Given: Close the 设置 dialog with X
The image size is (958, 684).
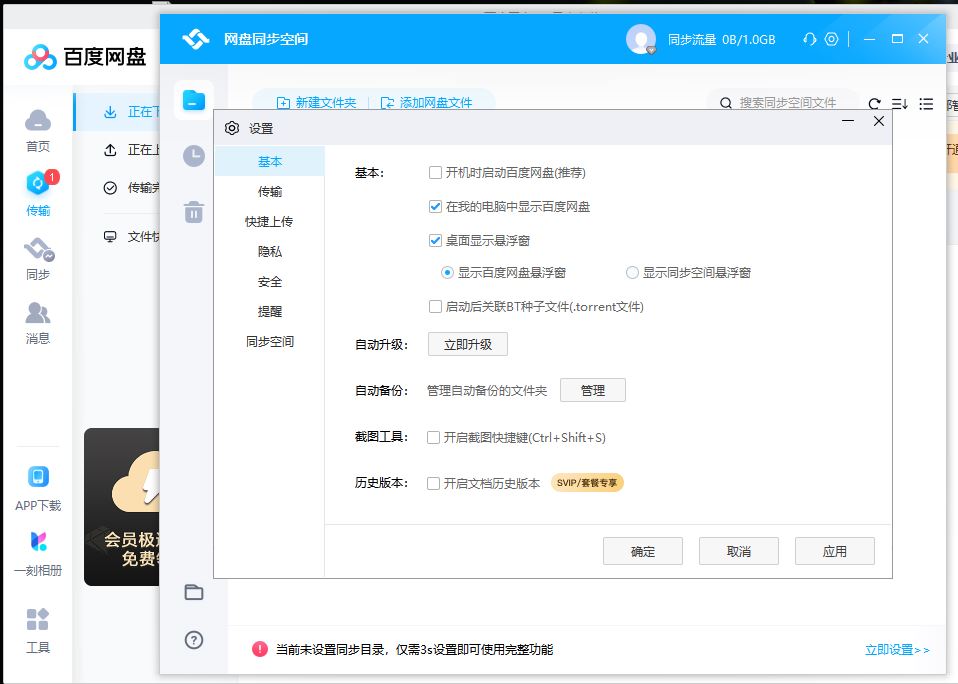Looking at the screenshot, I should [879, 121].
